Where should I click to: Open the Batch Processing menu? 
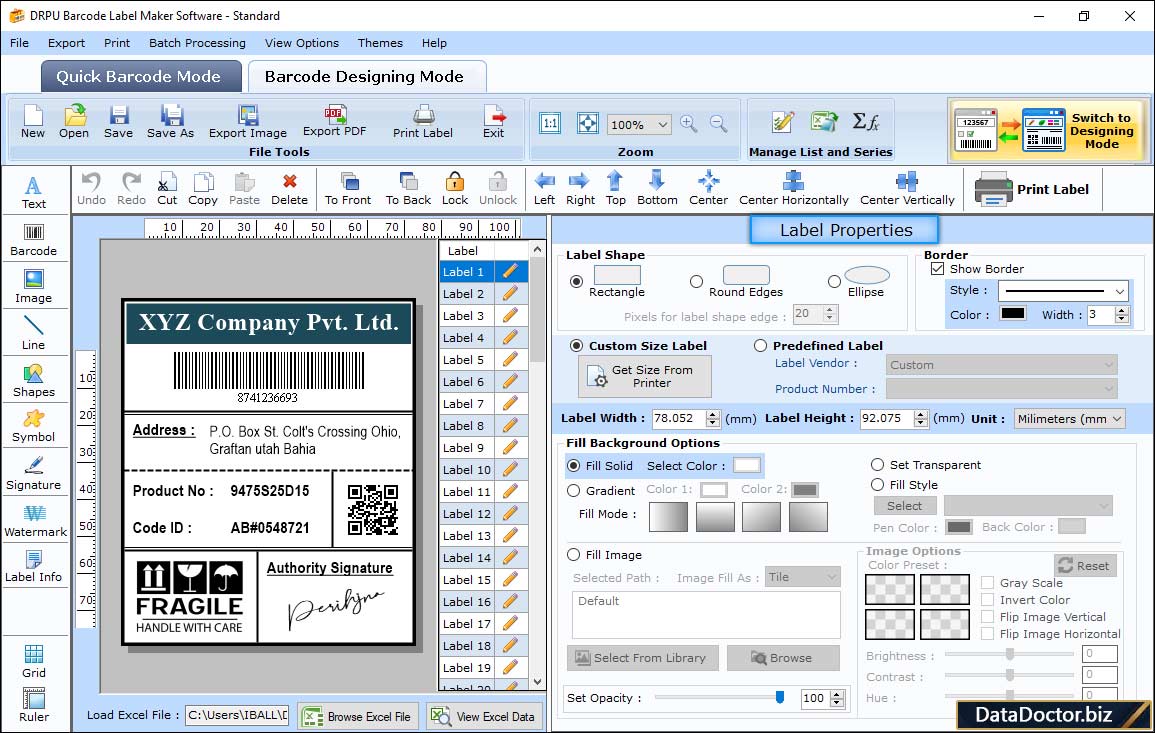point(197,43)
